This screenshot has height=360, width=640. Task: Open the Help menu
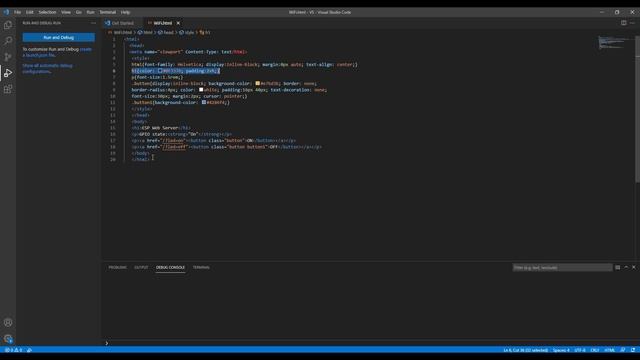pyautogui.click(x=125, y=12)
